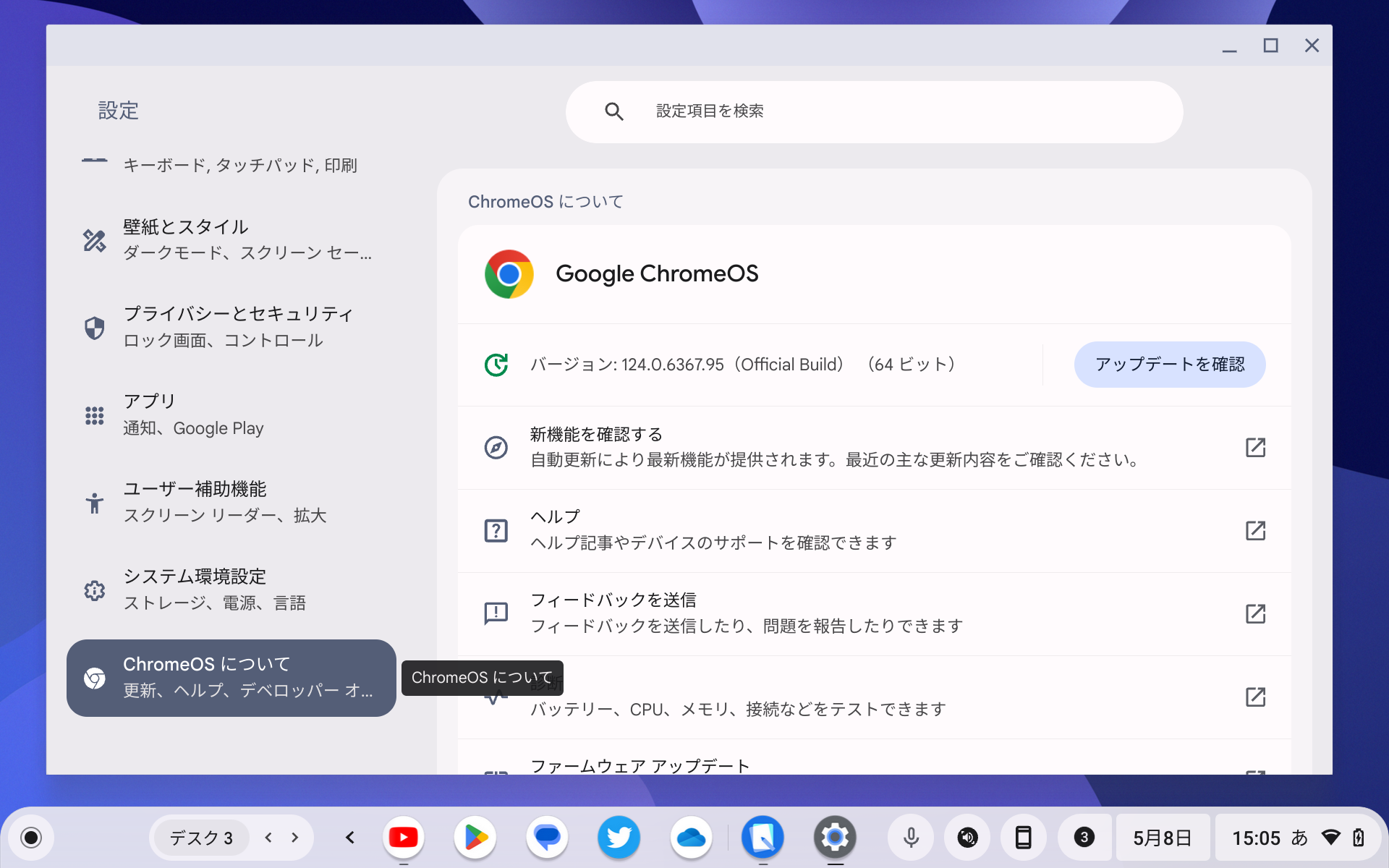The width and height of the screenshot is (1389, 868).
Task: Click the ユーザー補助機能 accessibility icon
Action: point(94,503)
